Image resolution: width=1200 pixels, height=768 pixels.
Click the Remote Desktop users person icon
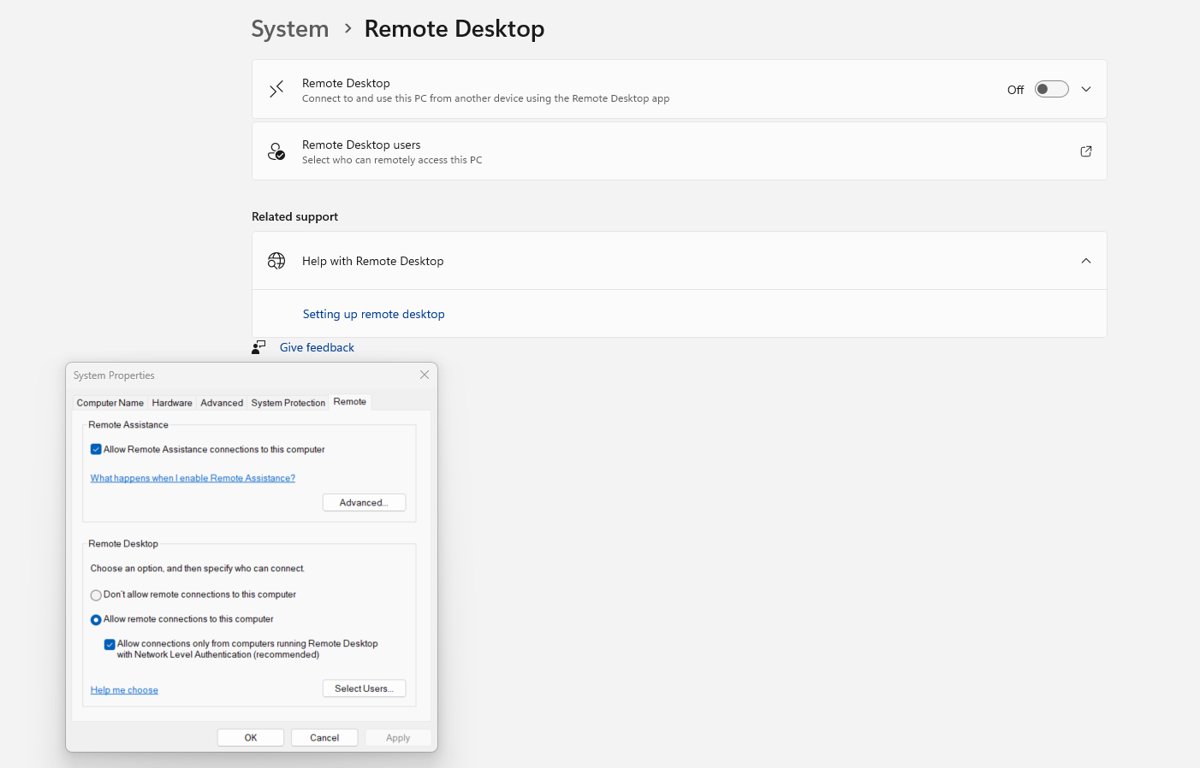276,151
